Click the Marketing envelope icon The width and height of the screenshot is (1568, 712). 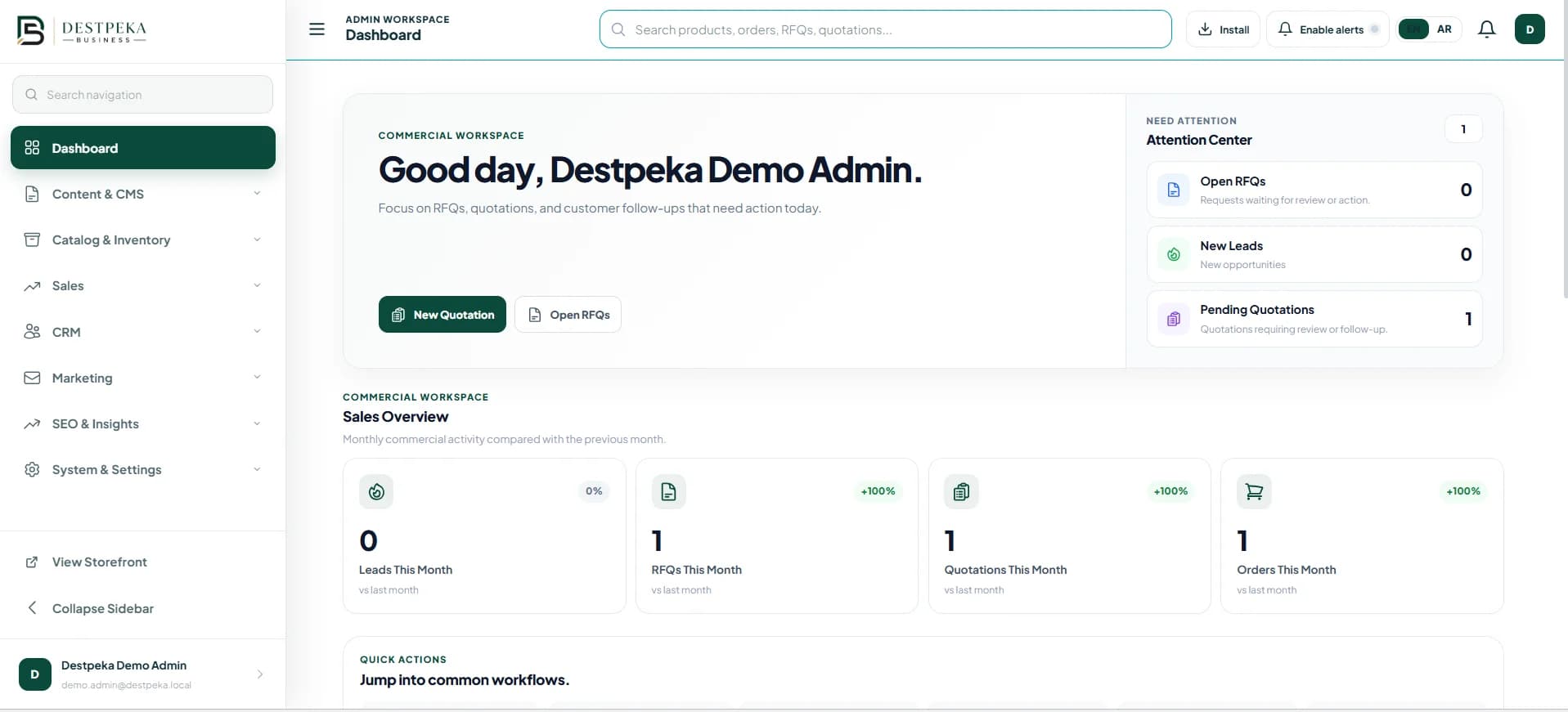click(32, 378)
